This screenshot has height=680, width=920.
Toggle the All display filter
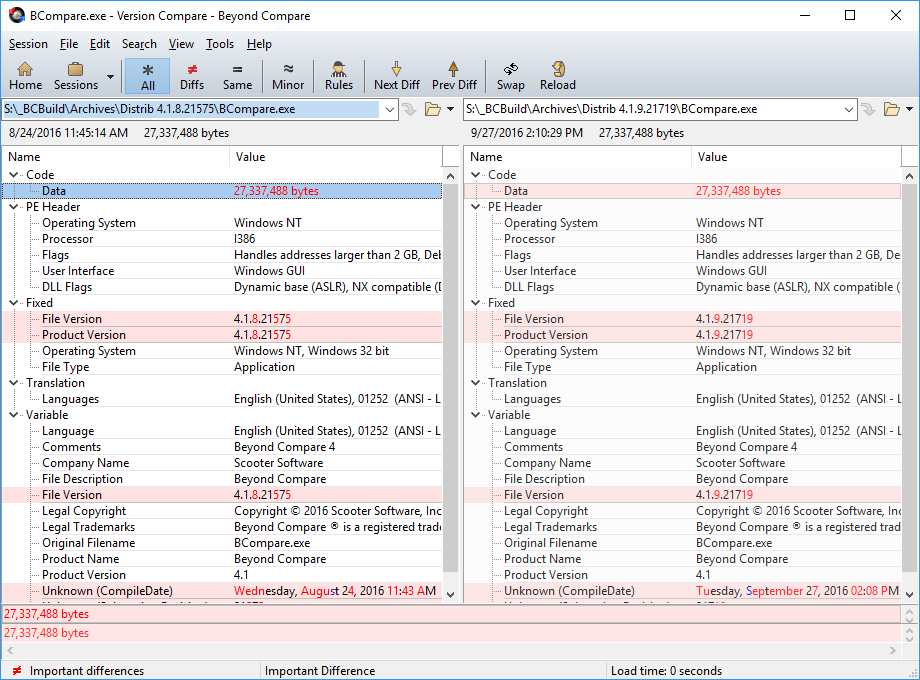[x=147, y=76]
